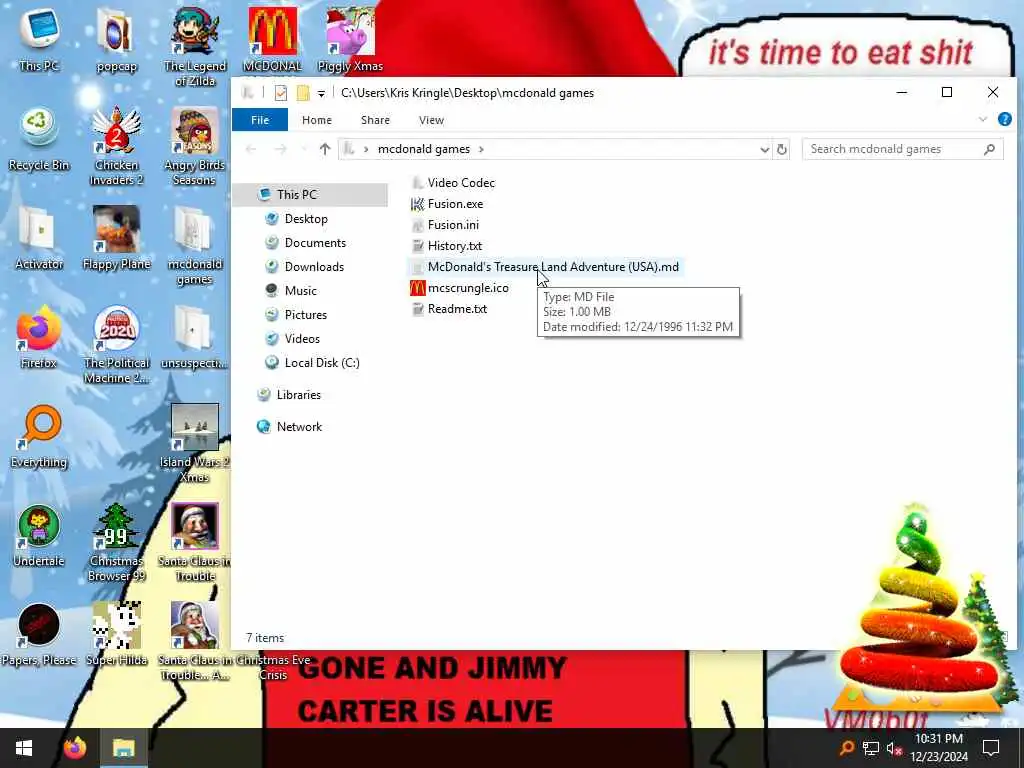Select mcdonald games in address breadcrumb
This screenshot has height=768, width=1024.
point(424,149)
